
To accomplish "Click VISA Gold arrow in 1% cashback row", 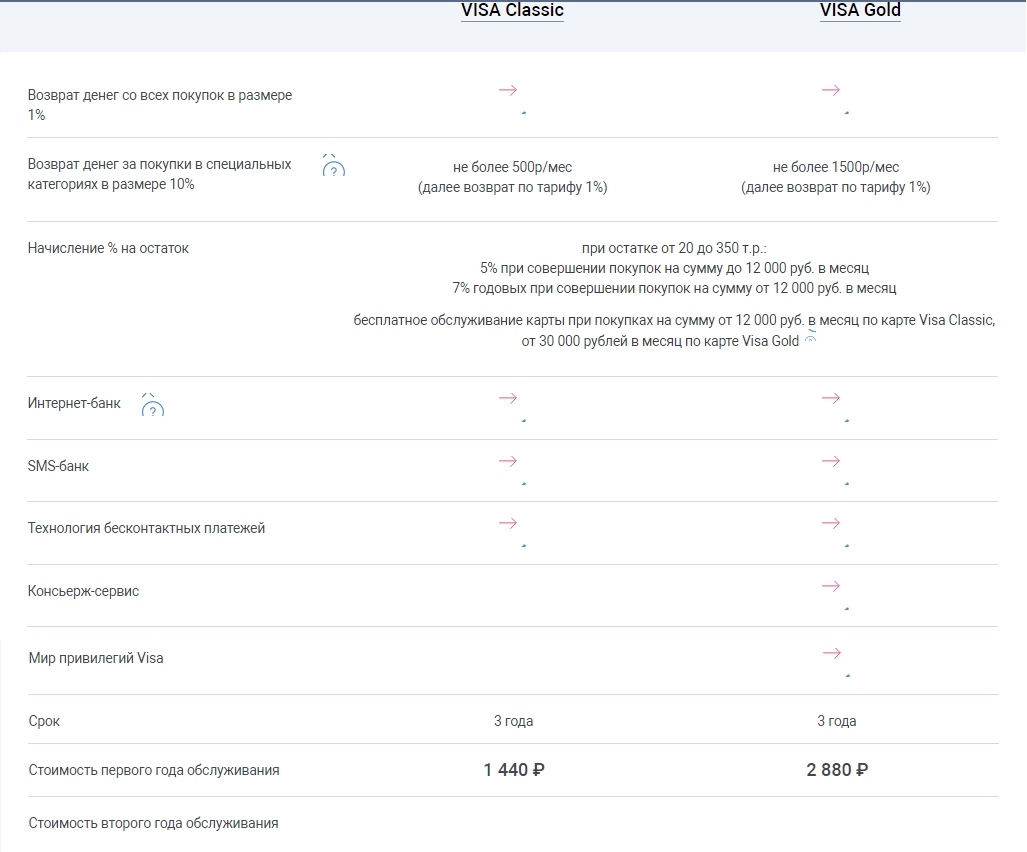I will 831,91.
